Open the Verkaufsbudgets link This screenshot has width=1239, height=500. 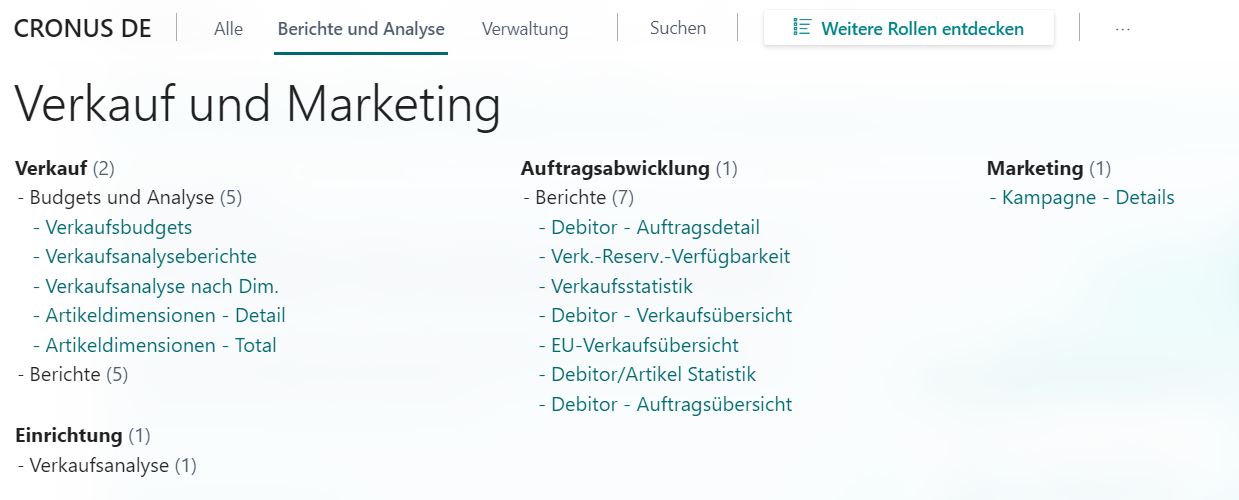click(119, 227)
